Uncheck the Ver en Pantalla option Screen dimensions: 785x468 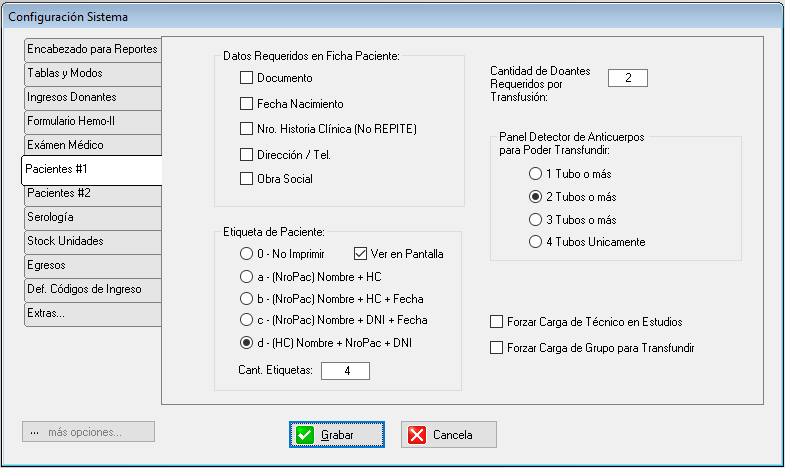coord(360,254)
